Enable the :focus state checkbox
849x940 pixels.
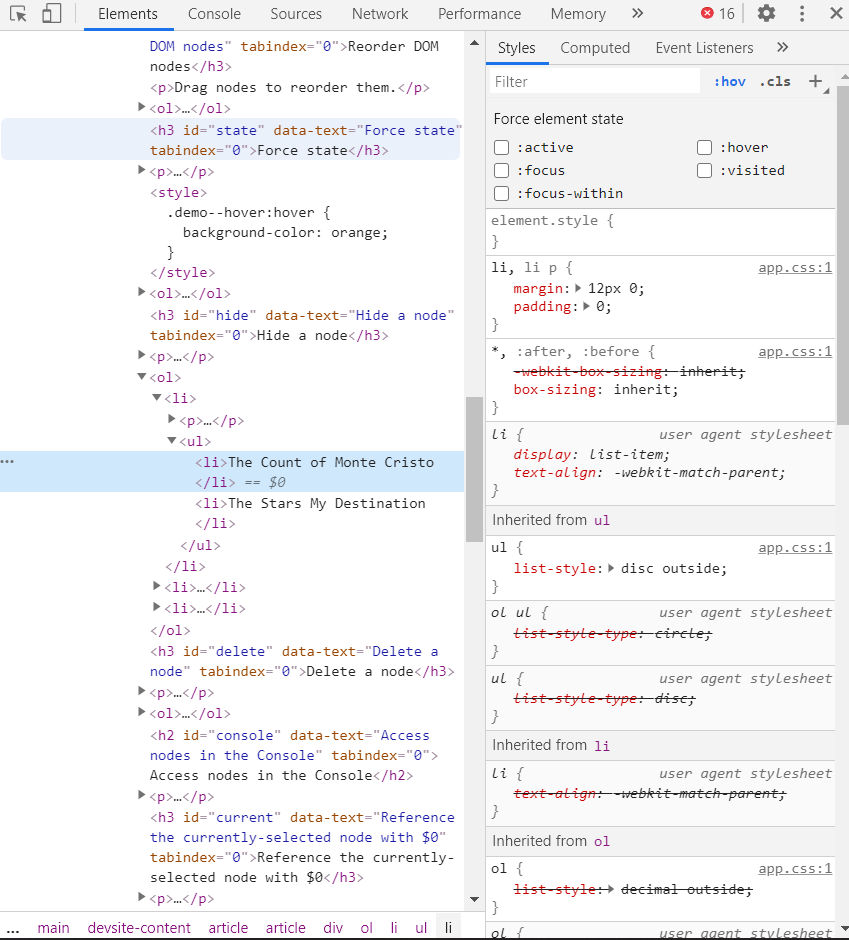point(501,170)
